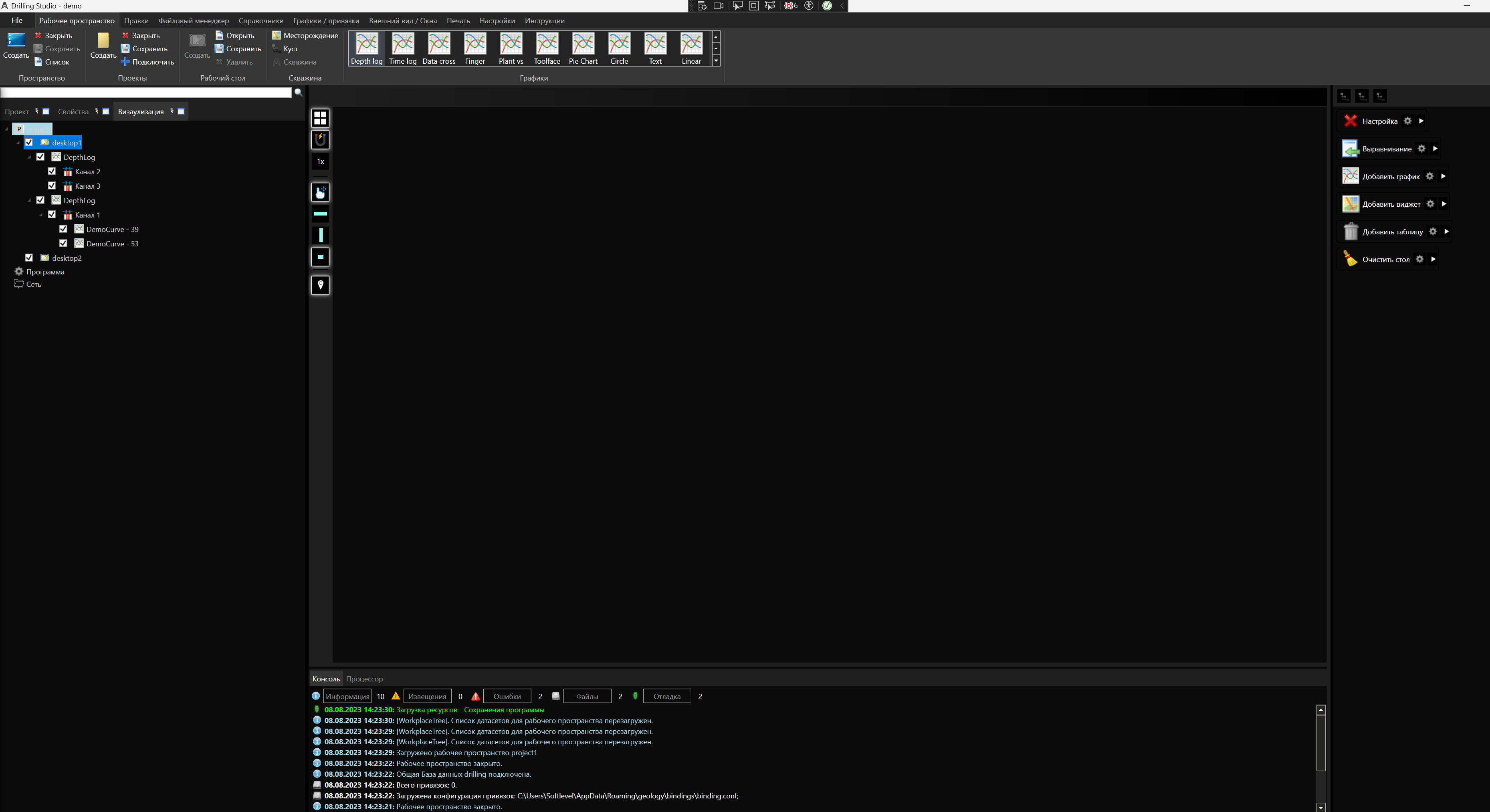Click the grid layout icon

[x=320, y=118]
